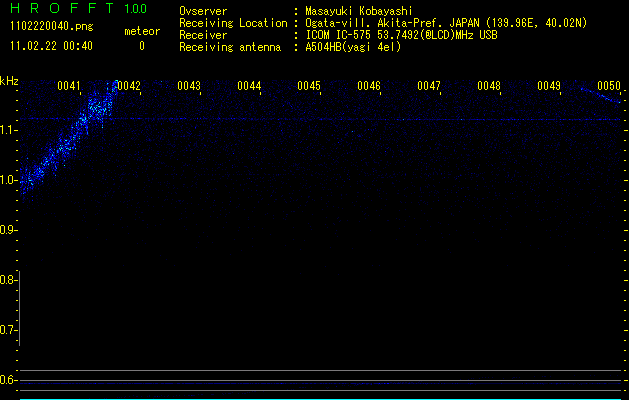Image resolution: width=629 pixels, height=400 pixels.
Task: Click the 1.0 frequency axis label
Action: (8, 180)
